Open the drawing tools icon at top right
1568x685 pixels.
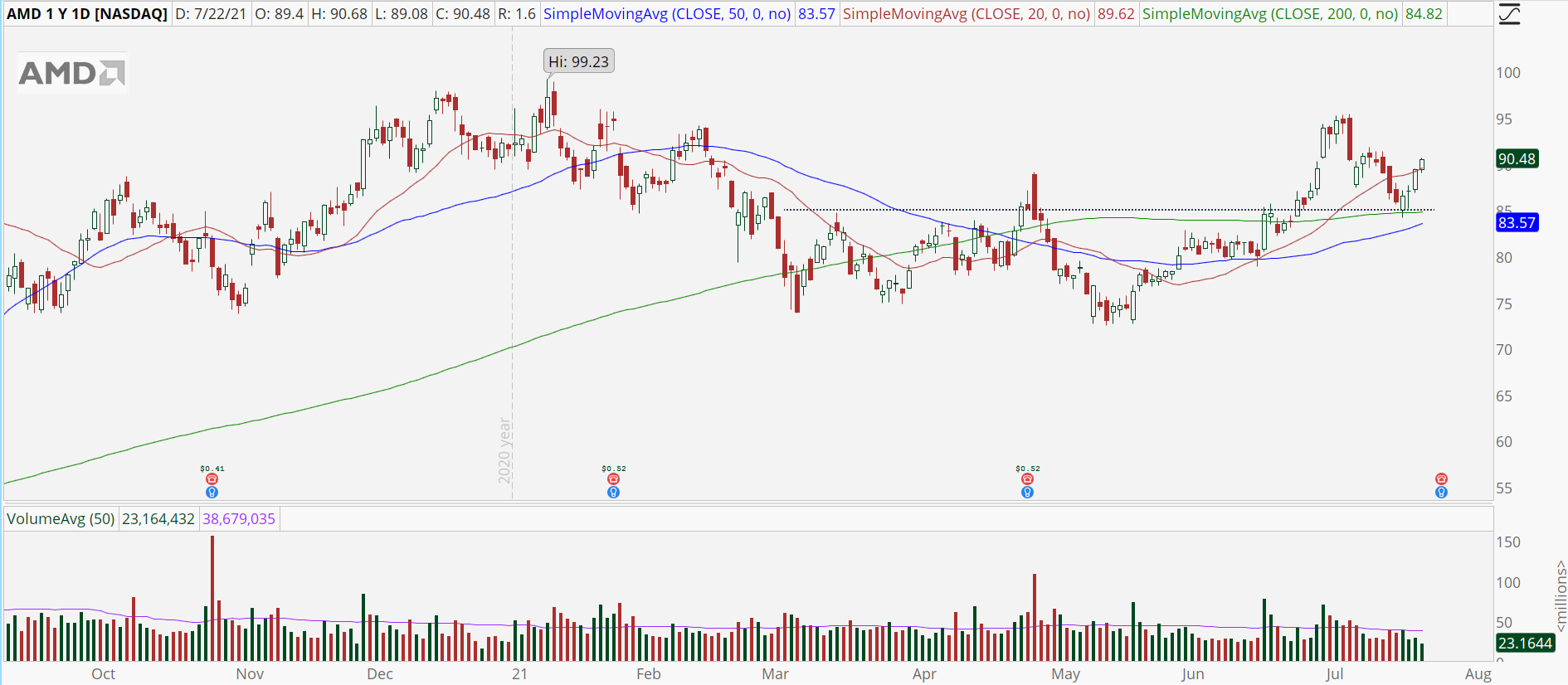pyautogui.click(x=1509, y=14)
